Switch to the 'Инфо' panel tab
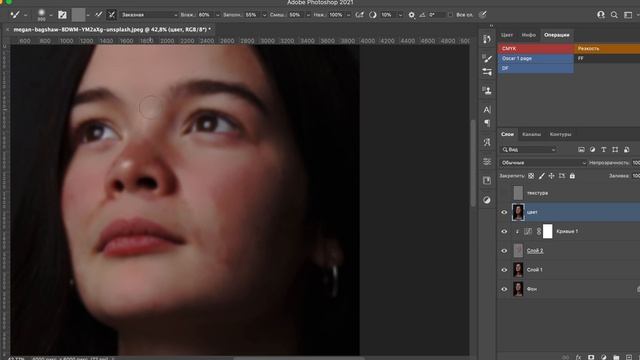 coord(529,35)
